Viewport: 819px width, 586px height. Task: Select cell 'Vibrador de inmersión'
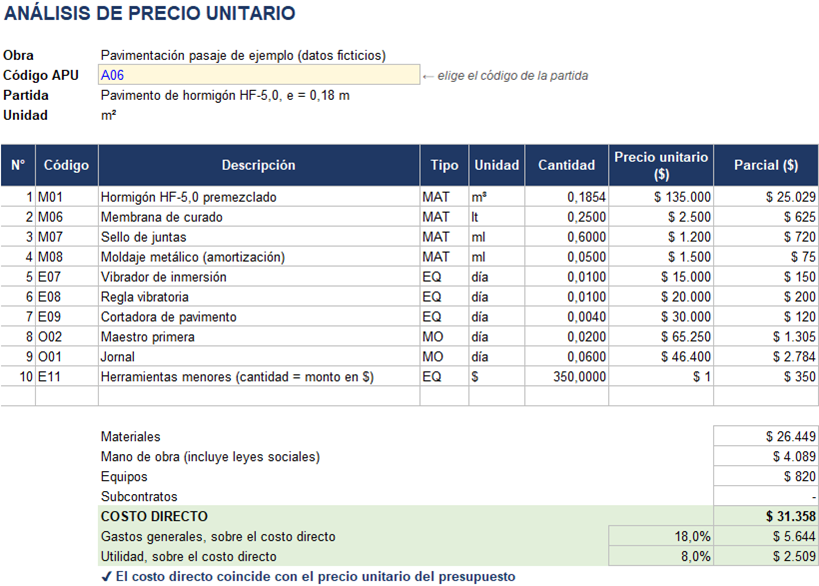point(259,277)
